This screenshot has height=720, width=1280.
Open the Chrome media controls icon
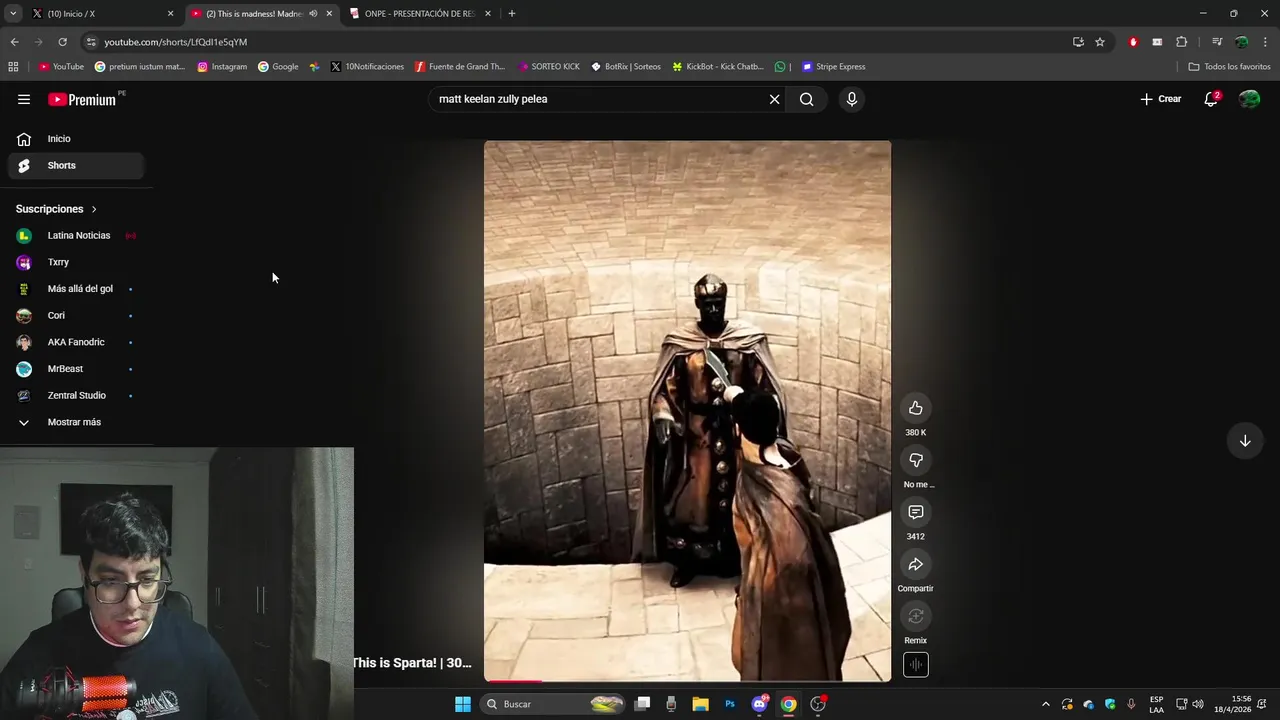point(1216,42)
